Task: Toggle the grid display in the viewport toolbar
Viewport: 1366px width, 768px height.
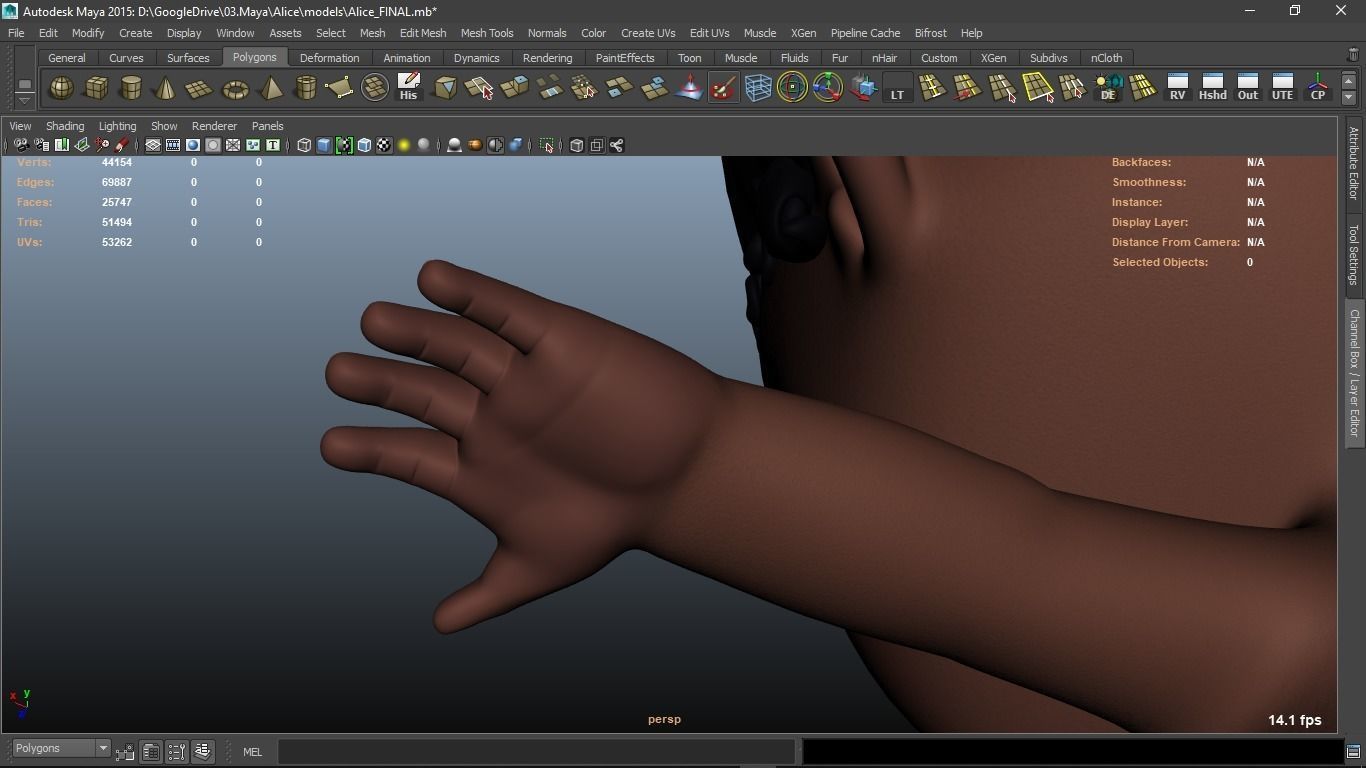Action: [x=153, y=146]
